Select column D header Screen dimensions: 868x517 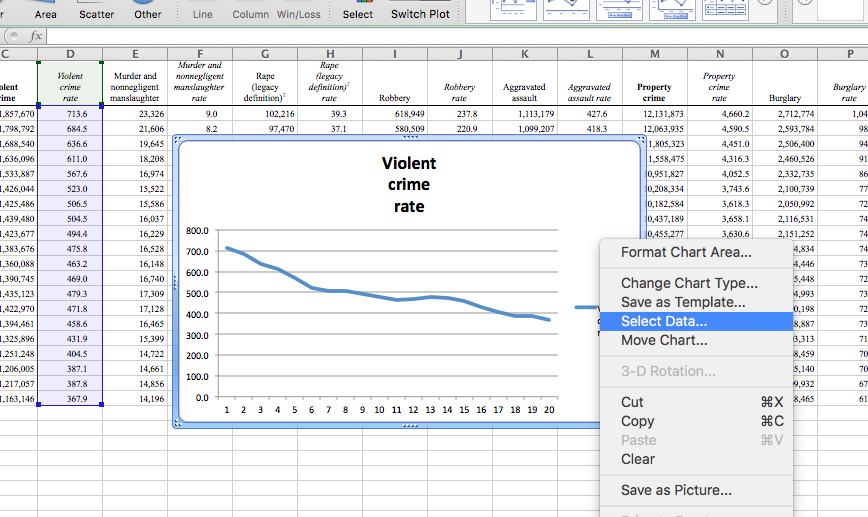70,53
